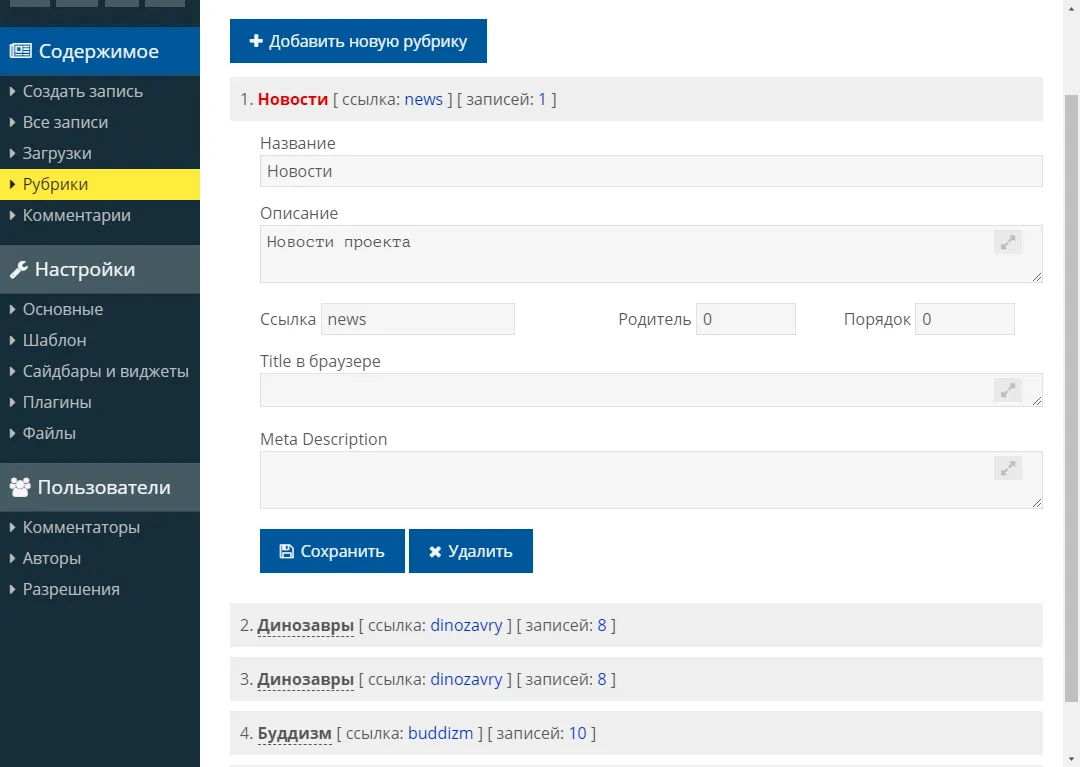Expand category number 2 Динозавры

tap(305, 626)
